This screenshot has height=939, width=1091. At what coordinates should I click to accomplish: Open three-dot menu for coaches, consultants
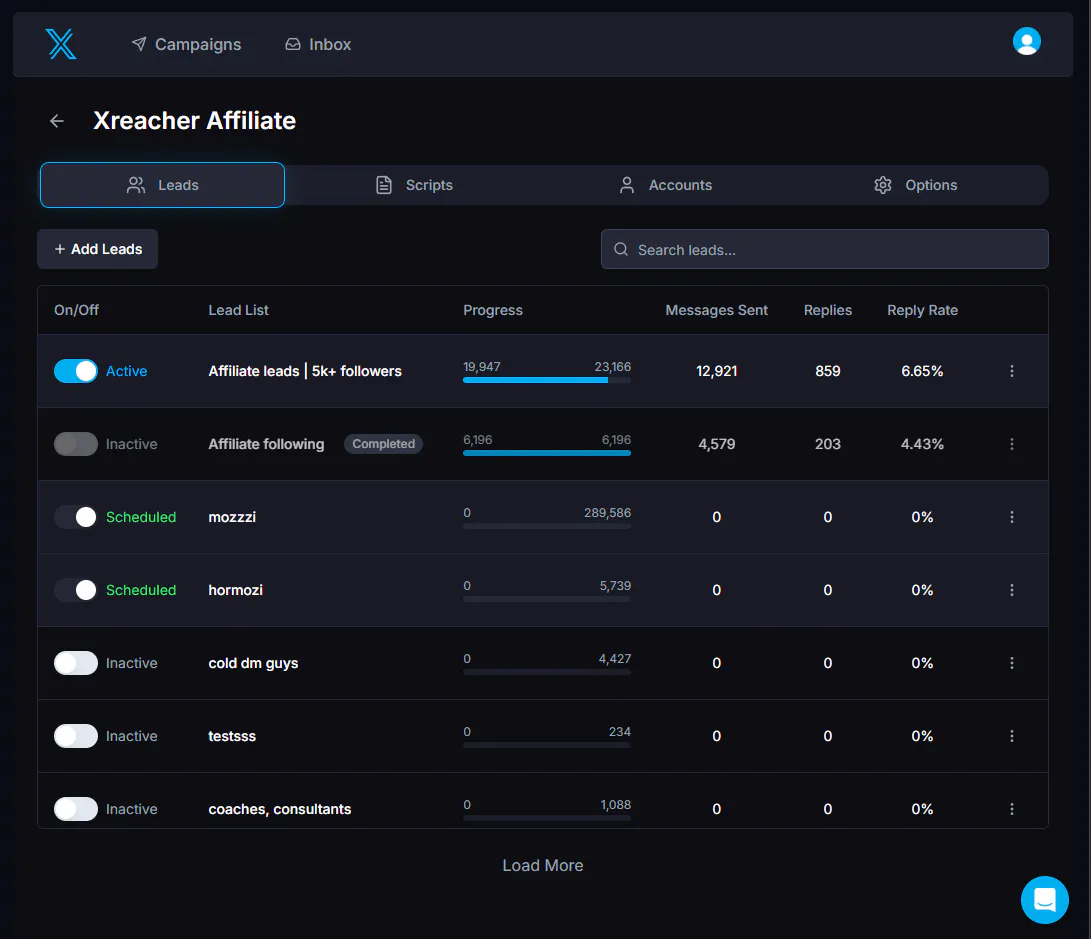[x=1012, y=809]
